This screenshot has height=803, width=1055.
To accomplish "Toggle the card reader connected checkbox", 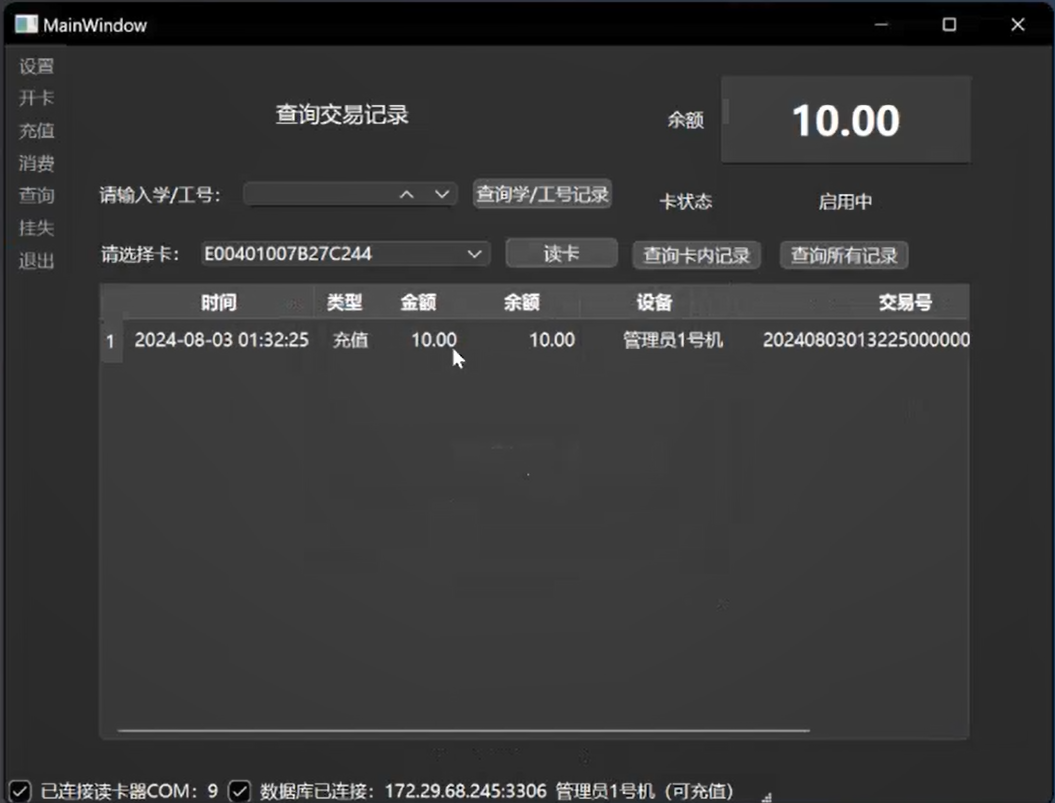I will pyautogui.click(x=19, y=791).
